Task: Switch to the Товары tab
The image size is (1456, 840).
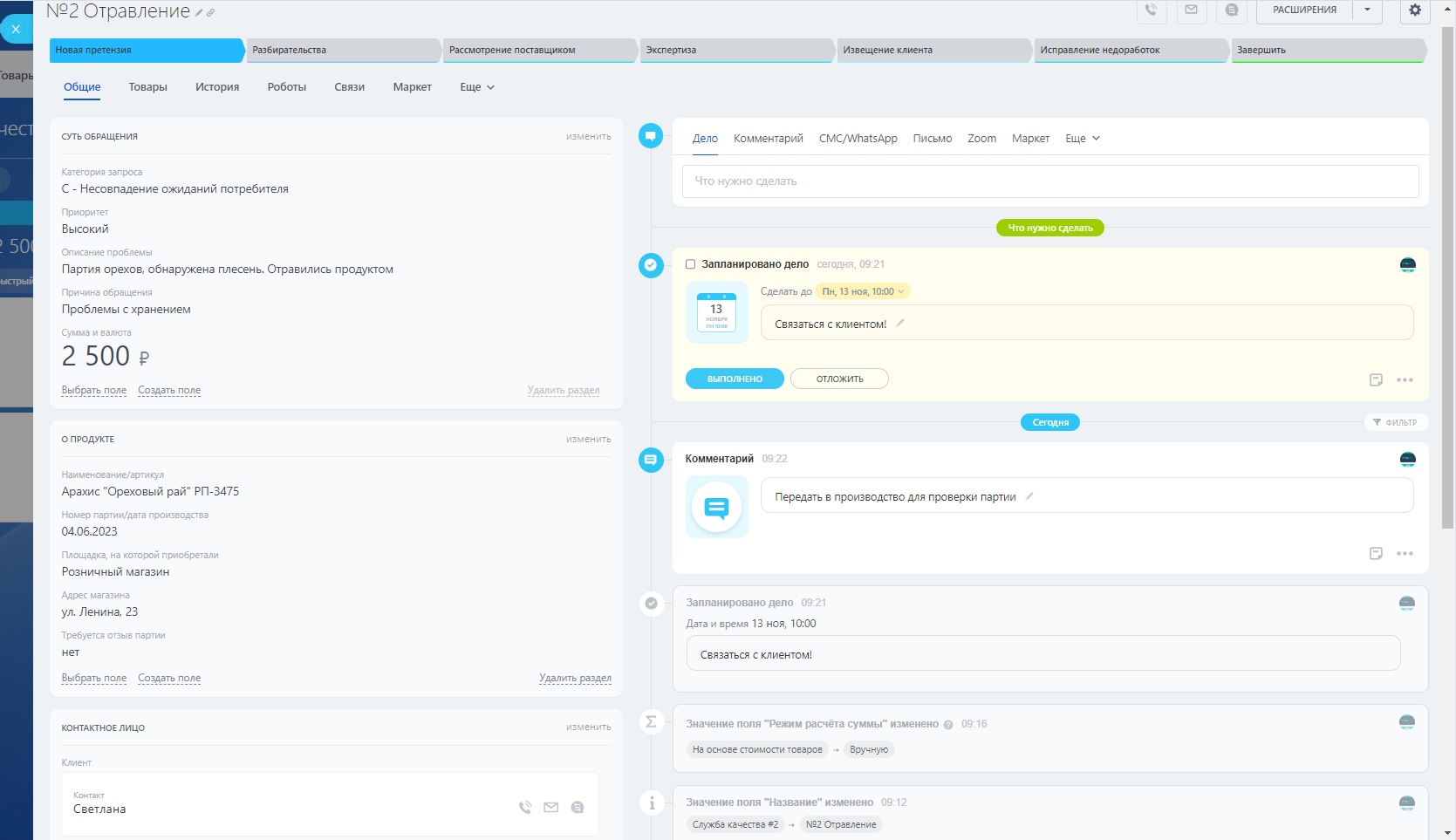Action: click(147, 87)
